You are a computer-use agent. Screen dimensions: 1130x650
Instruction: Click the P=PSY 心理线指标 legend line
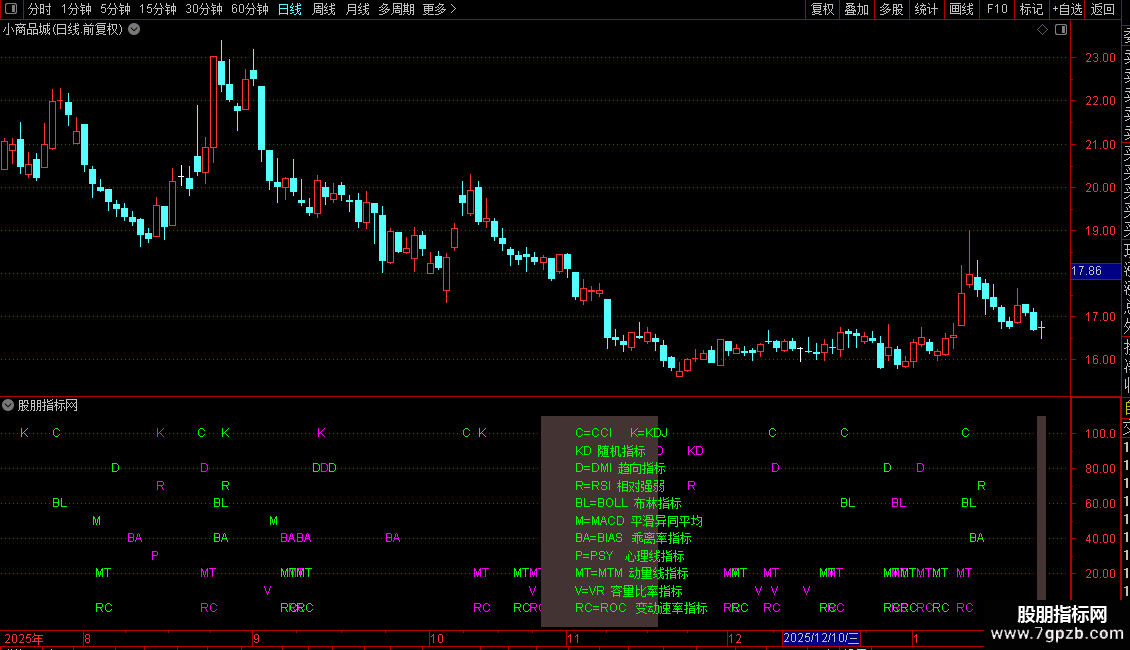tap(630, 556)
